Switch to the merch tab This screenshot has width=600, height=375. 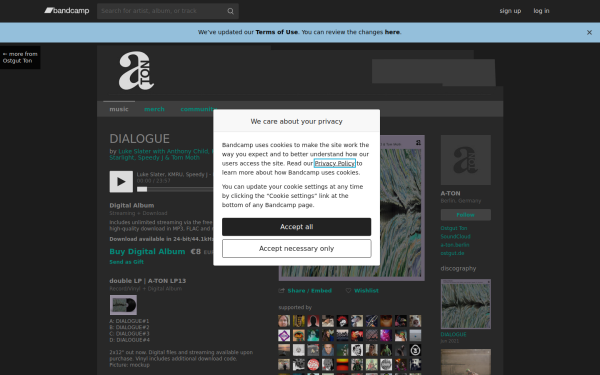pos(154,109)
